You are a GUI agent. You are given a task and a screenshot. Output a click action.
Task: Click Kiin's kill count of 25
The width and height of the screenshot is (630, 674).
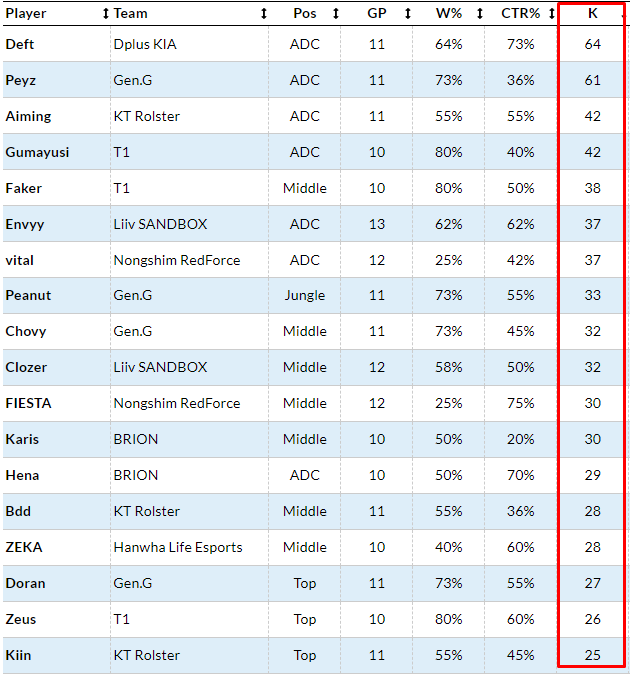(x=593, y=656)
